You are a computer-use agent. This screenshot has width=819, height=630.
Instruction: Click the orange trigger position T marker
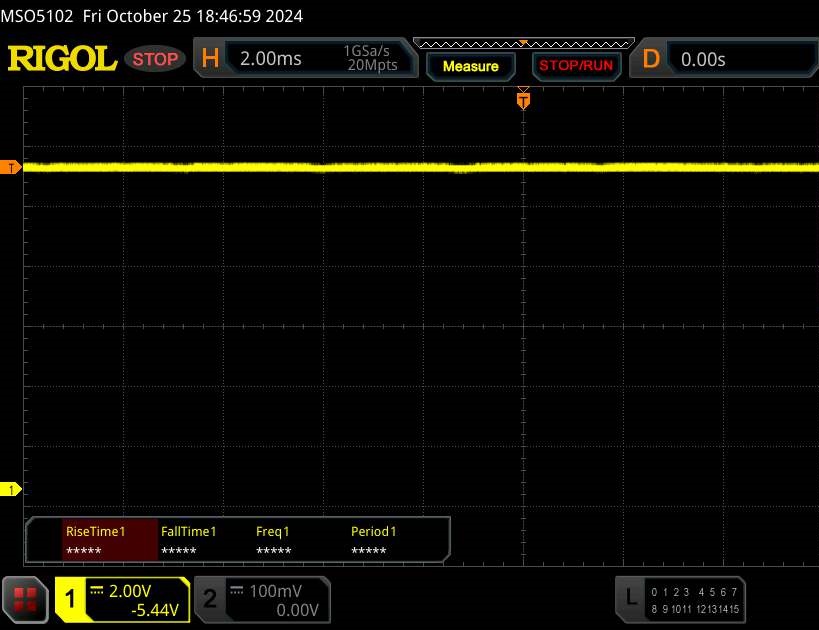click(523, 100)
